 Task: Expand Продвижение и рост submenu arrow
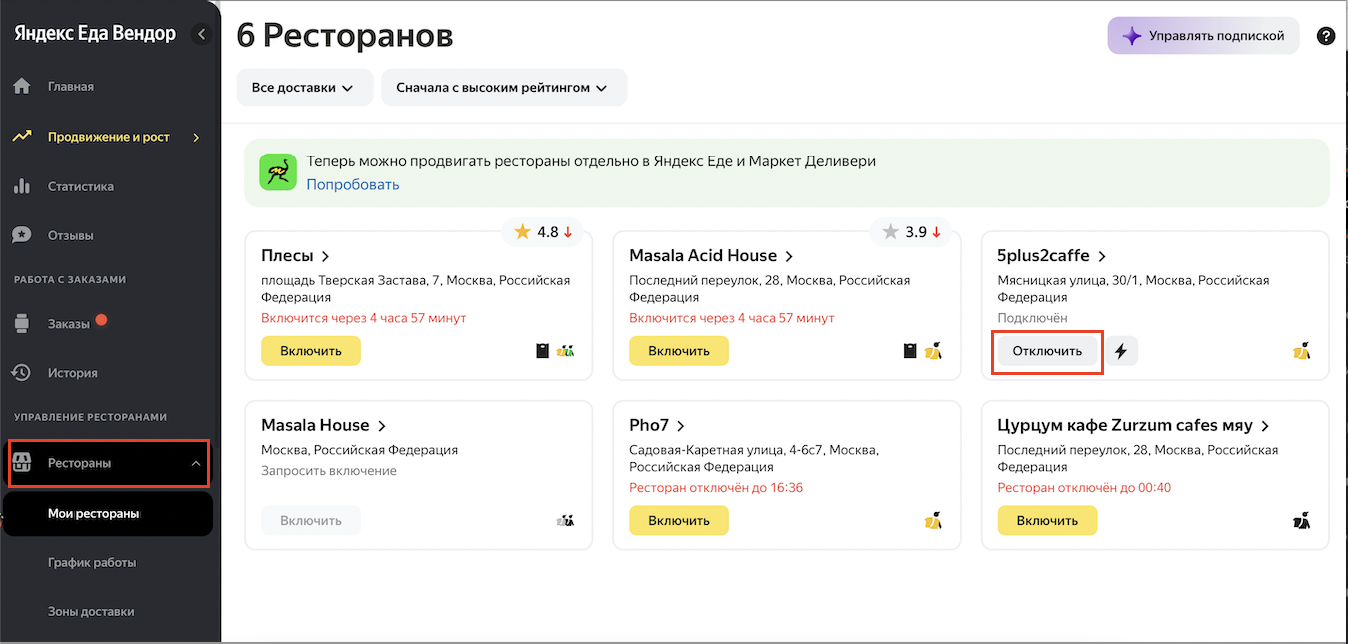pyautogui.click(x=196, y=137)
